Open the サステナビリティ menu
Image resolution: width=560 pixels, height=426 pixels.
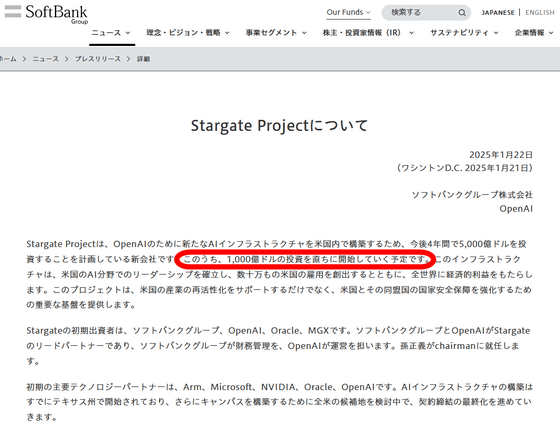pos(464,33)
